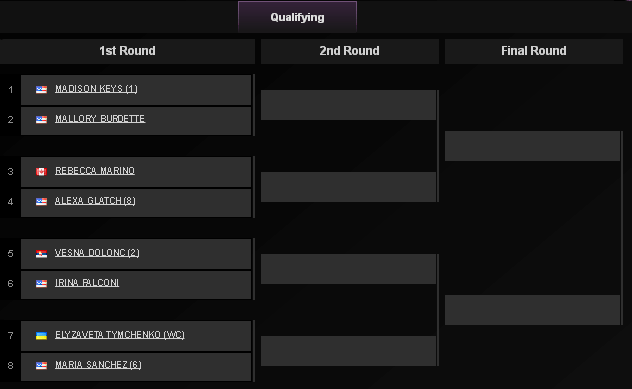Open Vesna Dolonc (2) player link
The image size is (632, 389).
(97, 253)
